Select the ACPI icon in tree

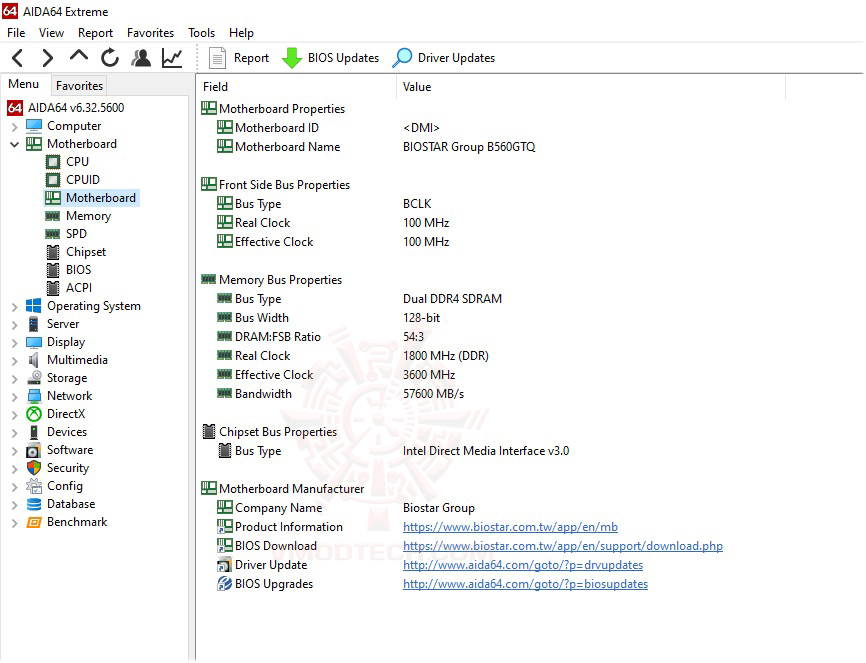point(53,288)
